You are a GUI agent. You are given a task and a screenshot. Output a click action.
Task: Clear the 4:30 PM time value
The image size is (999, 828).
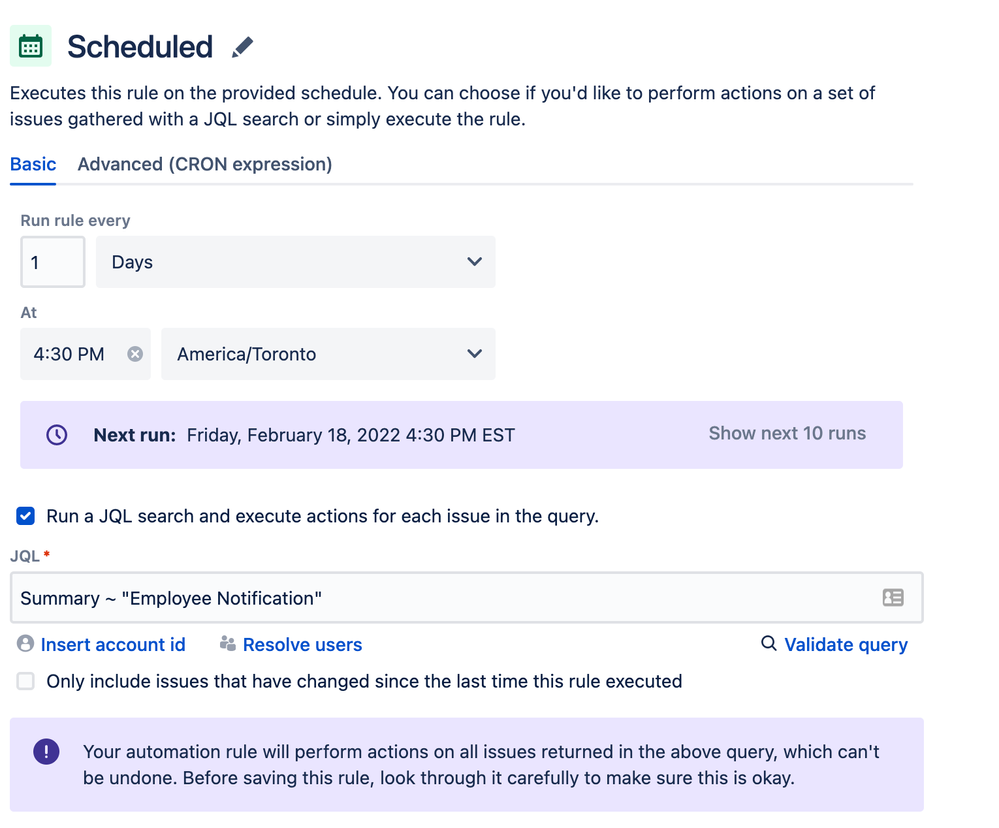(x=135, y=354)
